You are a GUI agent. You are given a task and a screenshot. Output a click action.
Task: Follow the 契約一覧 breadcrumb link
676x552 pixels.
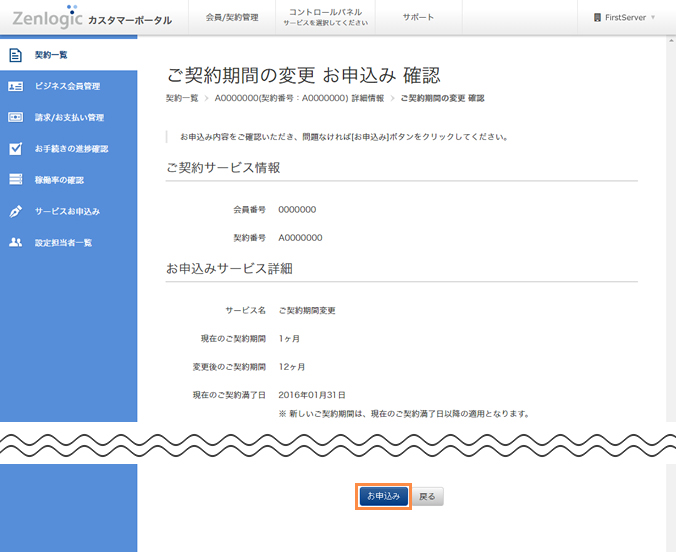tap(182, 98)
